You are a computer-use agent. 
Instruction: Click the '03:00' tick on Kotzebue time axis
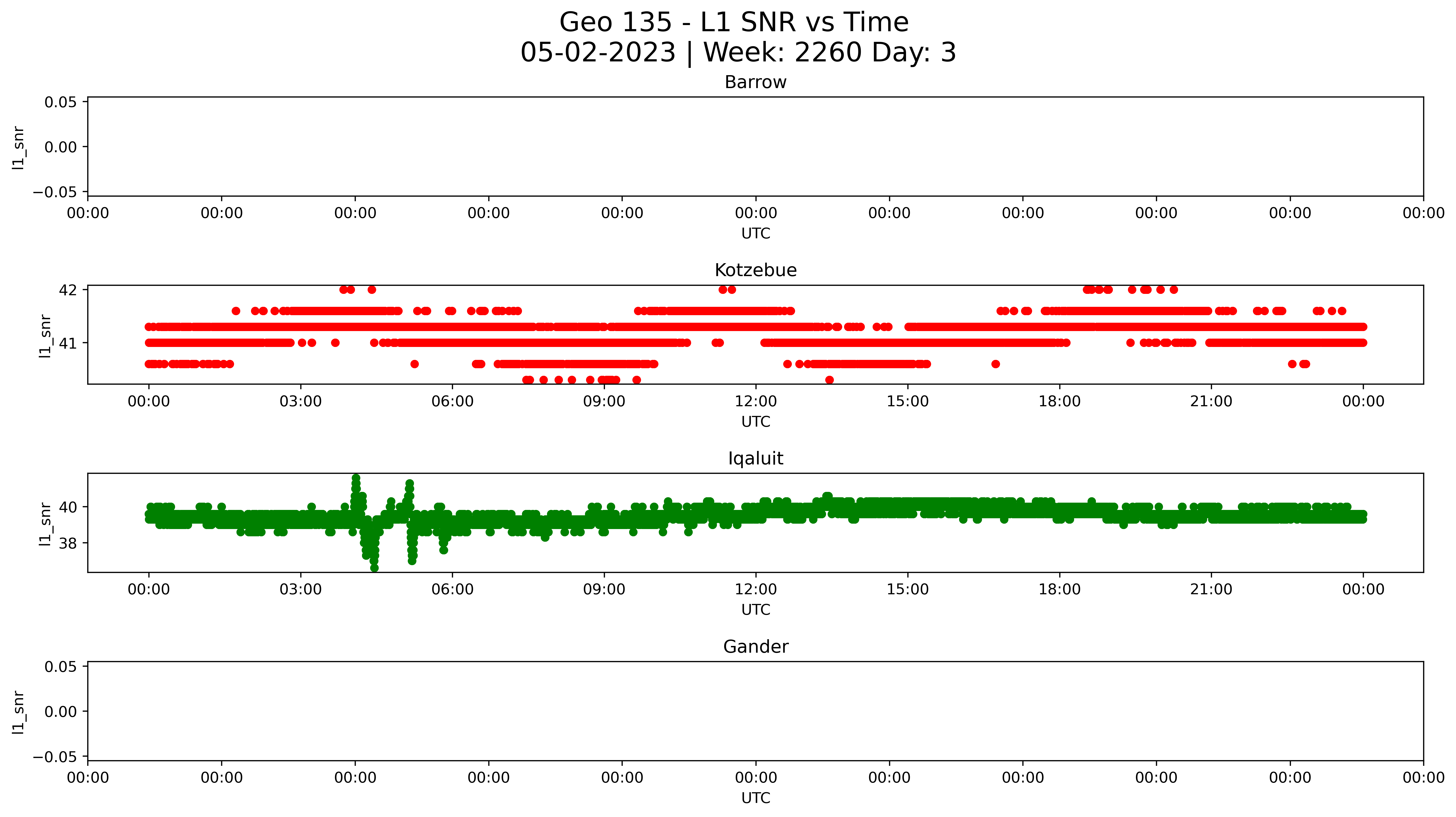click(x=301, y=402)
